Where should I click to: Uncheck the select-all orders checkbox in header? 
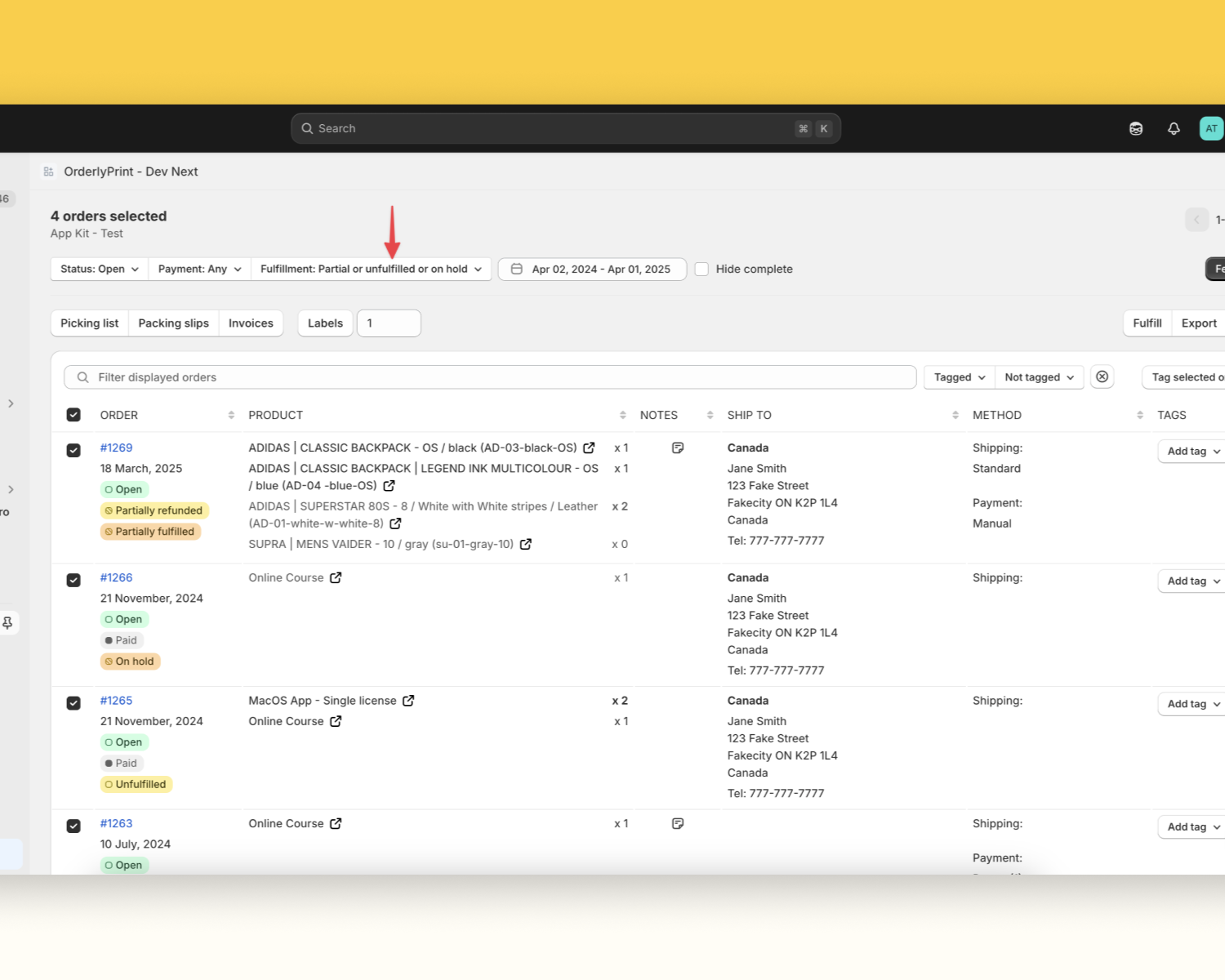(x=73, y=415)
